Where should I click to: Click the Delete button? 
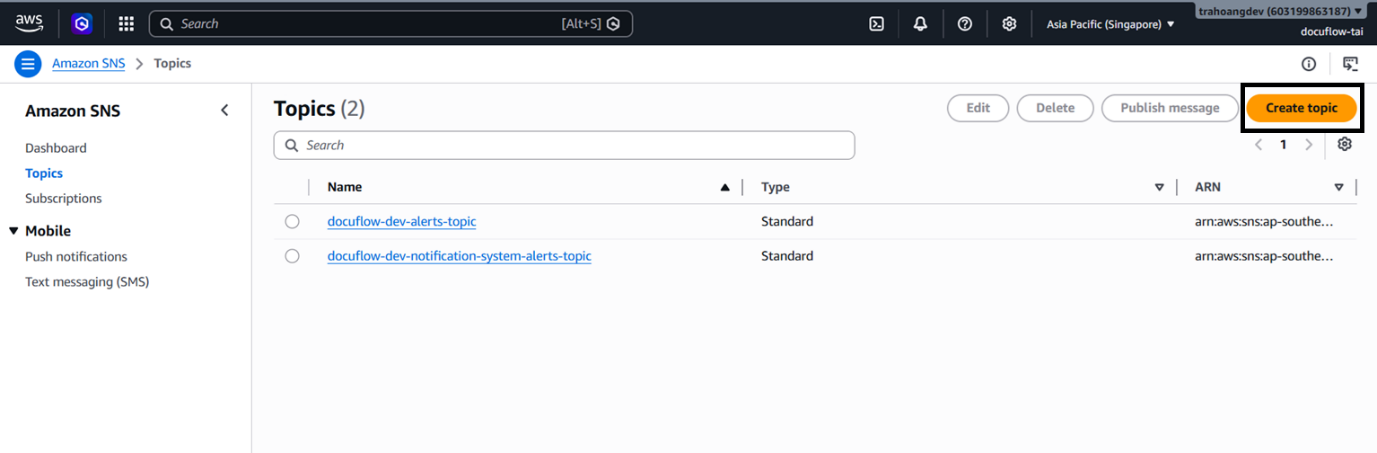click(1055, 108)
